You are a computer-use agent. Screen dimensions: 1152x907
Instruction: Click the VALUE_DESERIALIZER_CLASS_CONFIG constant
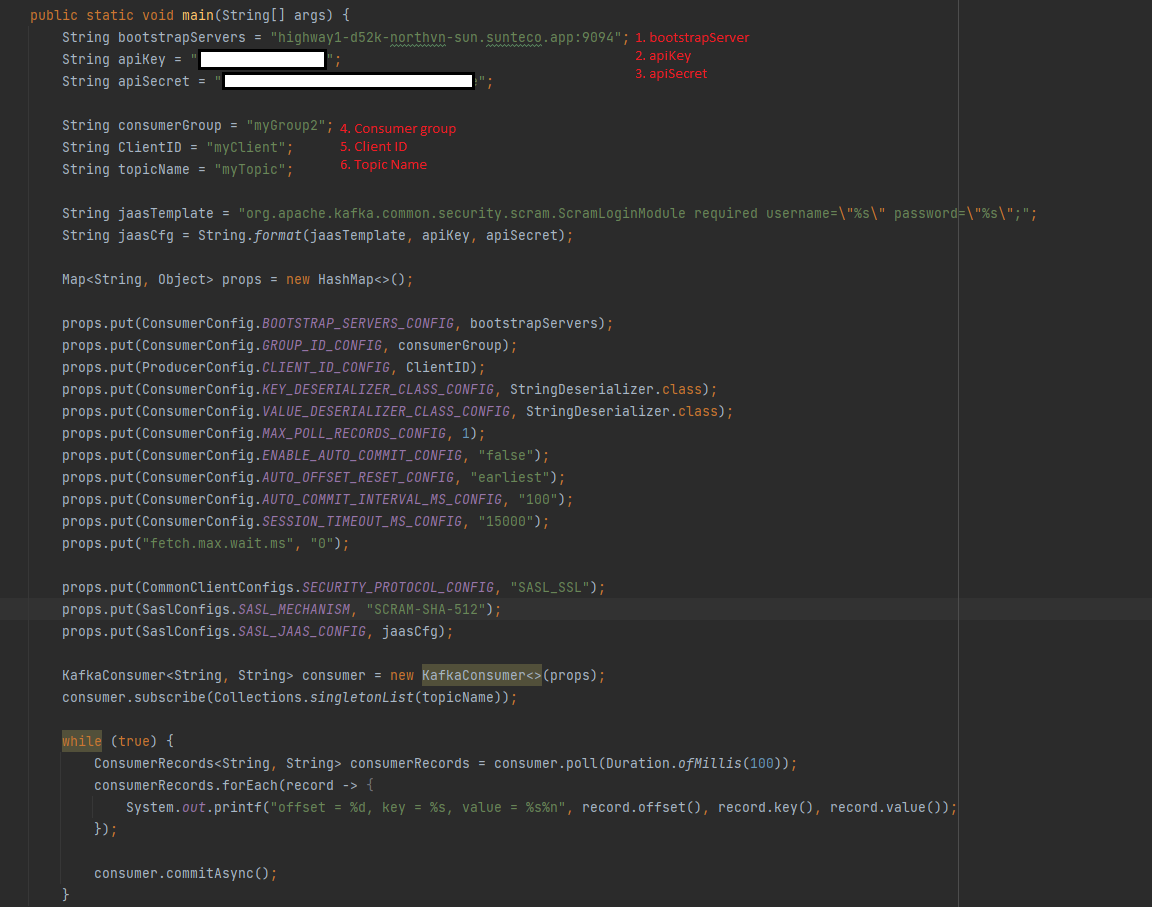coord(386,411)
